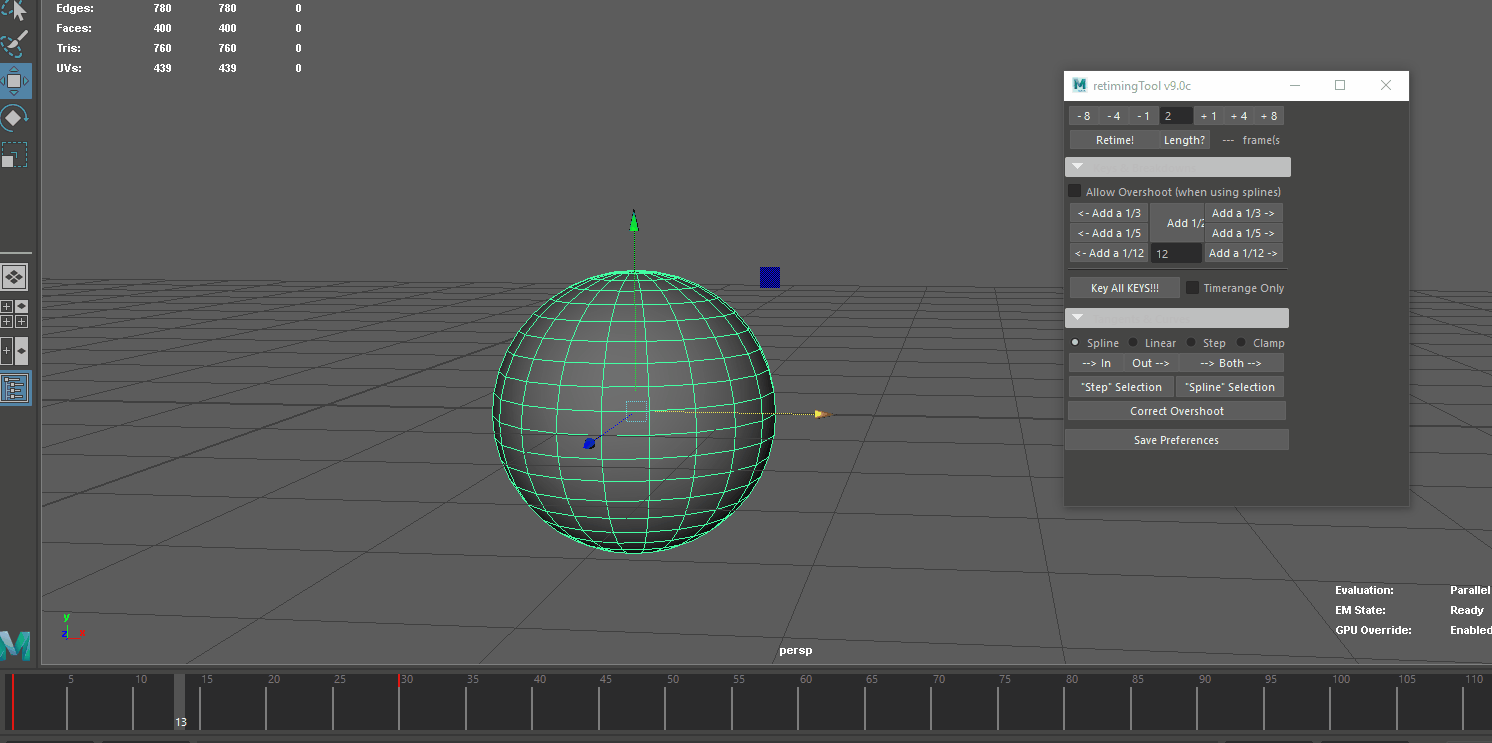Enable Allow Overshoot checkbox
The height and width of the screenshot is (743, 1492).
pos(1075,191)
